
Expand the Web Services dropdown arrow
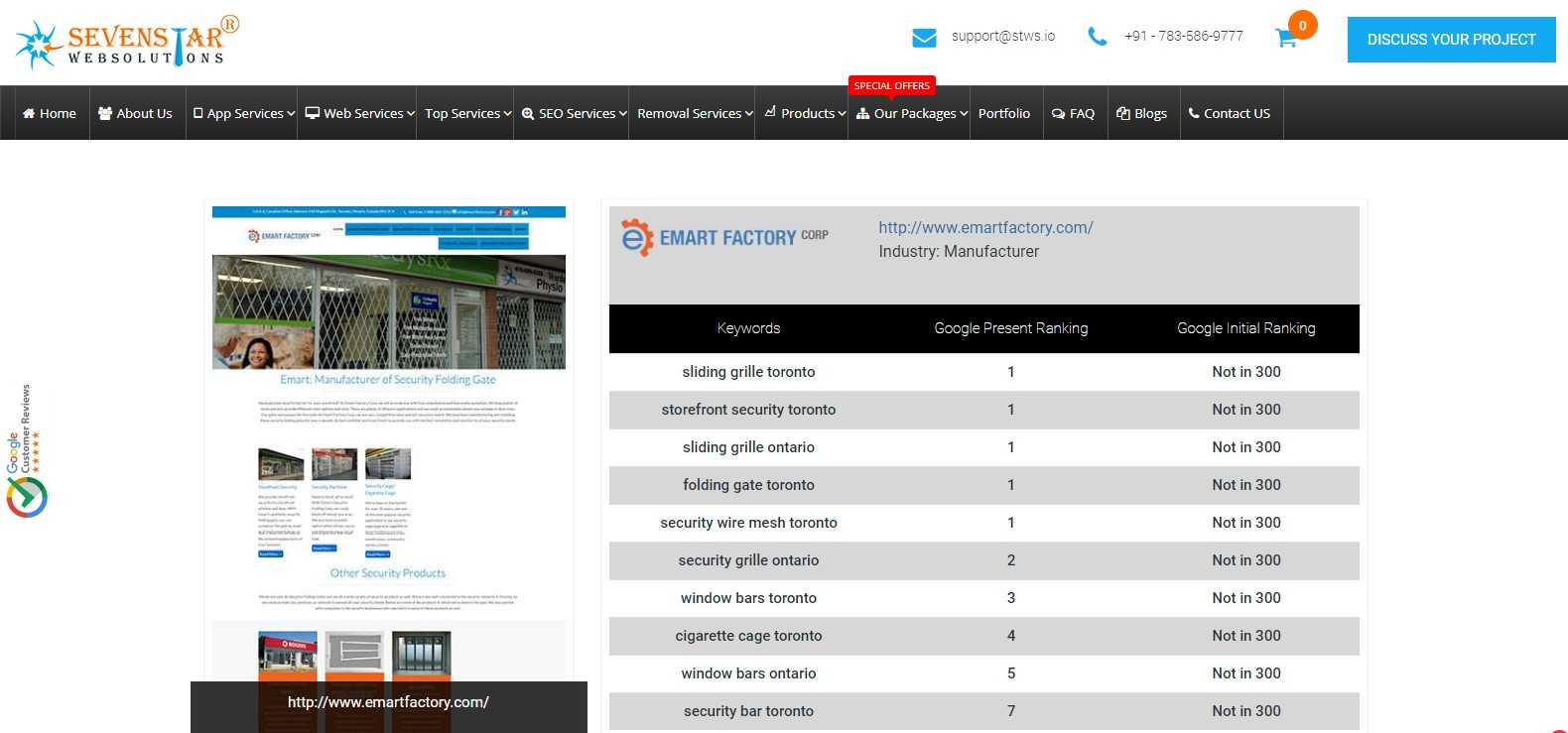[x=410, y=114]
